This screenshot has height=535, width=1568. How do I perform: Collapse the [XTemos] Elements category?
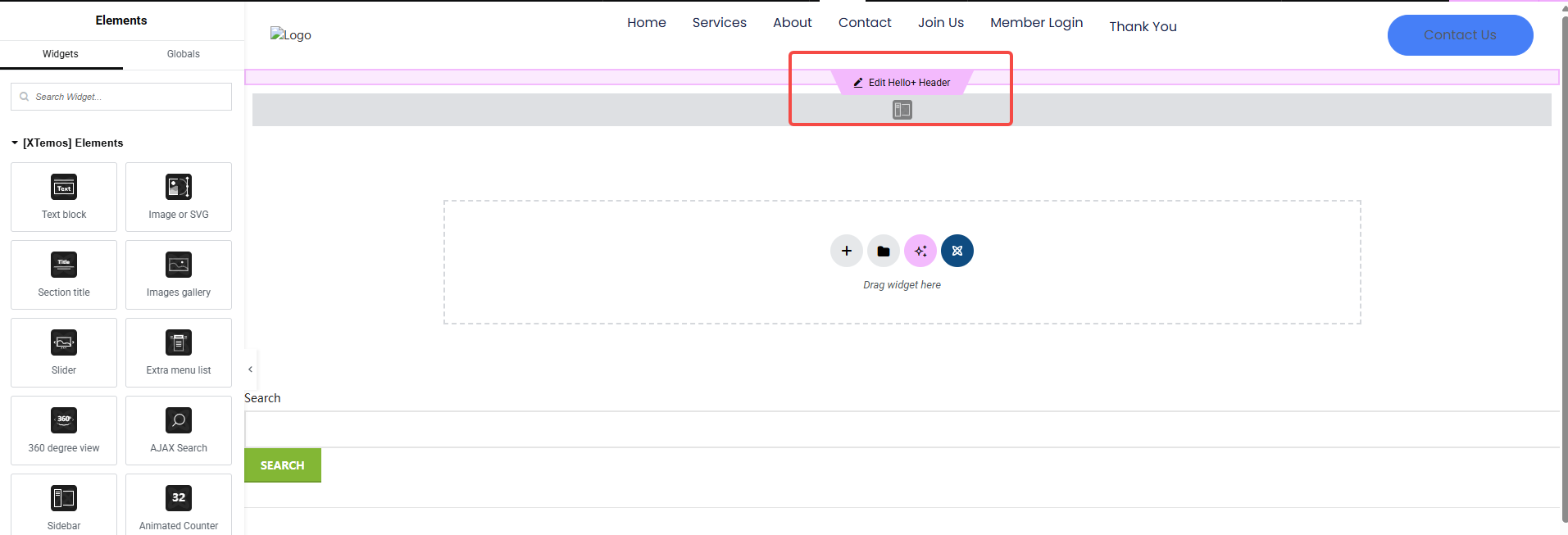click(15, 143)
